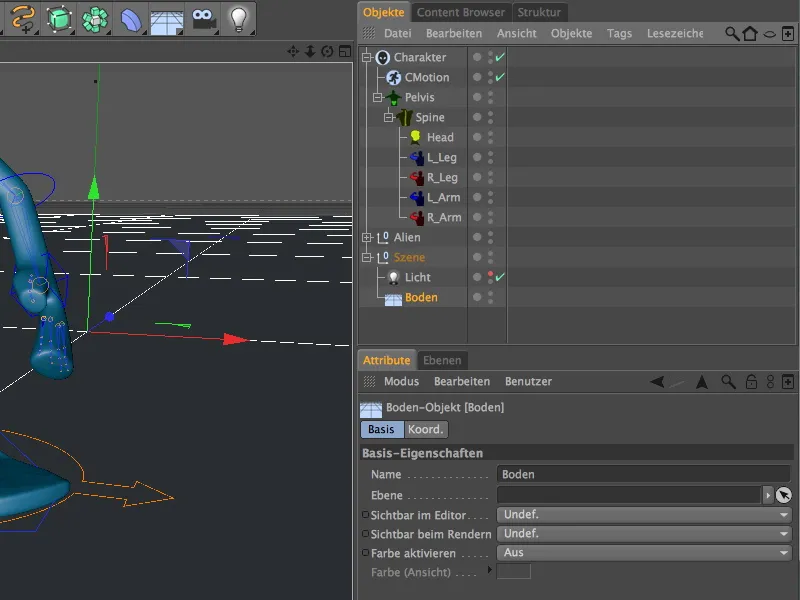Click the Name input field containing Boden
The image size is (800, 600).
coord(644,474)
